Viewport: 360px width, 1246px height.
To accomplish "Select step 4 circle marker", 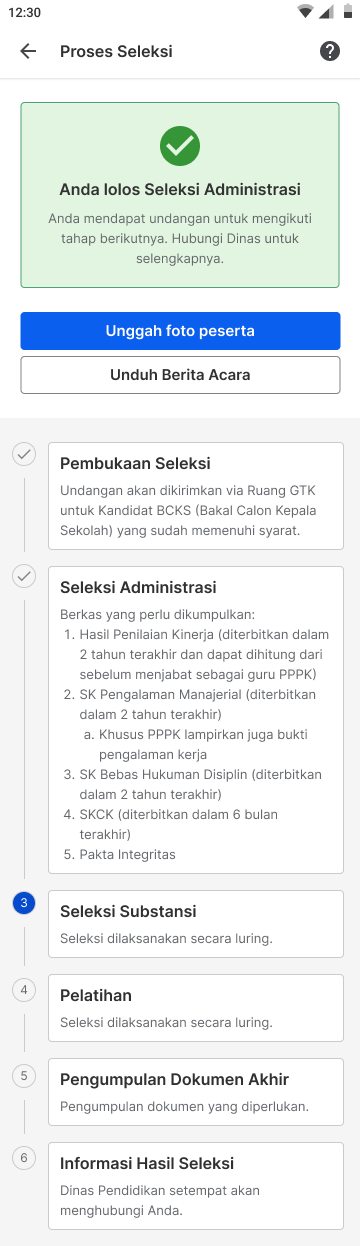I will 24,990.
